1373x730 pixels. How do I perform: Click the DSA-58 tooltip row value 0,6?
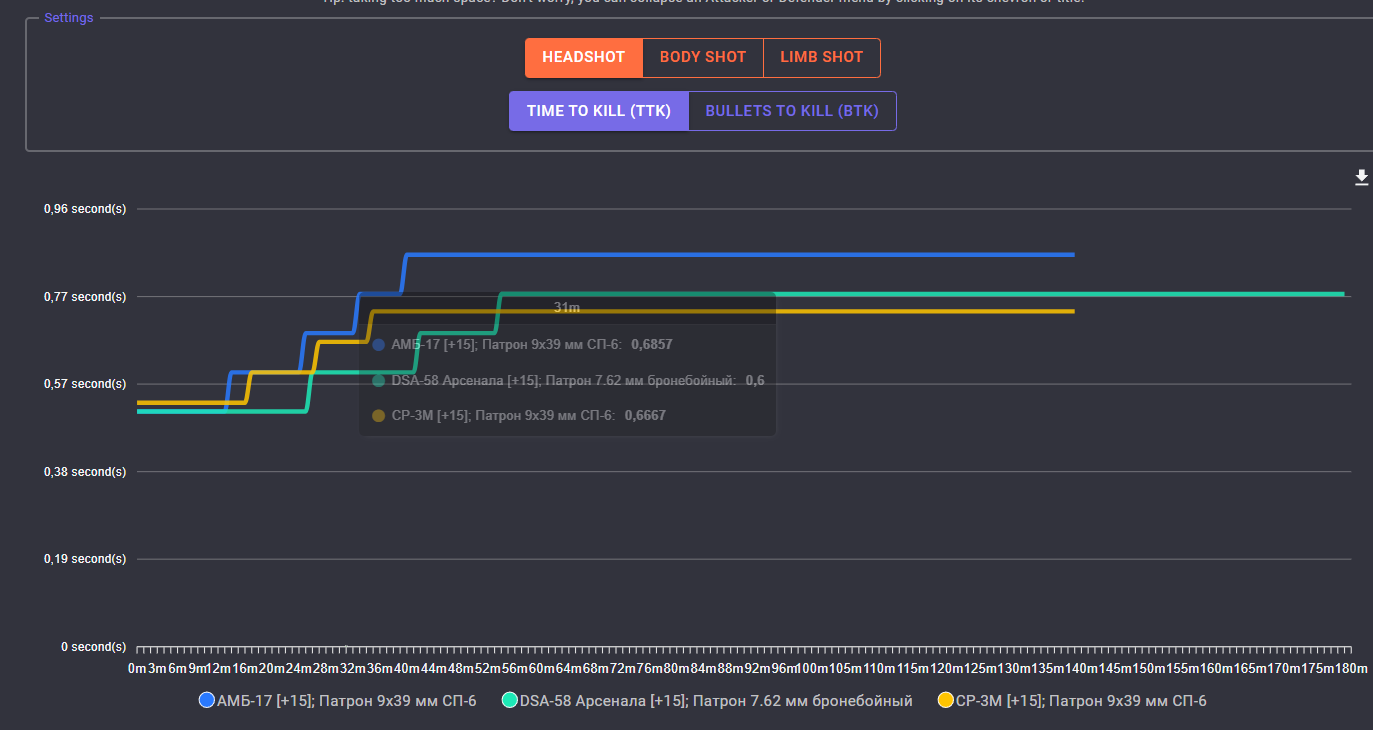755,380
